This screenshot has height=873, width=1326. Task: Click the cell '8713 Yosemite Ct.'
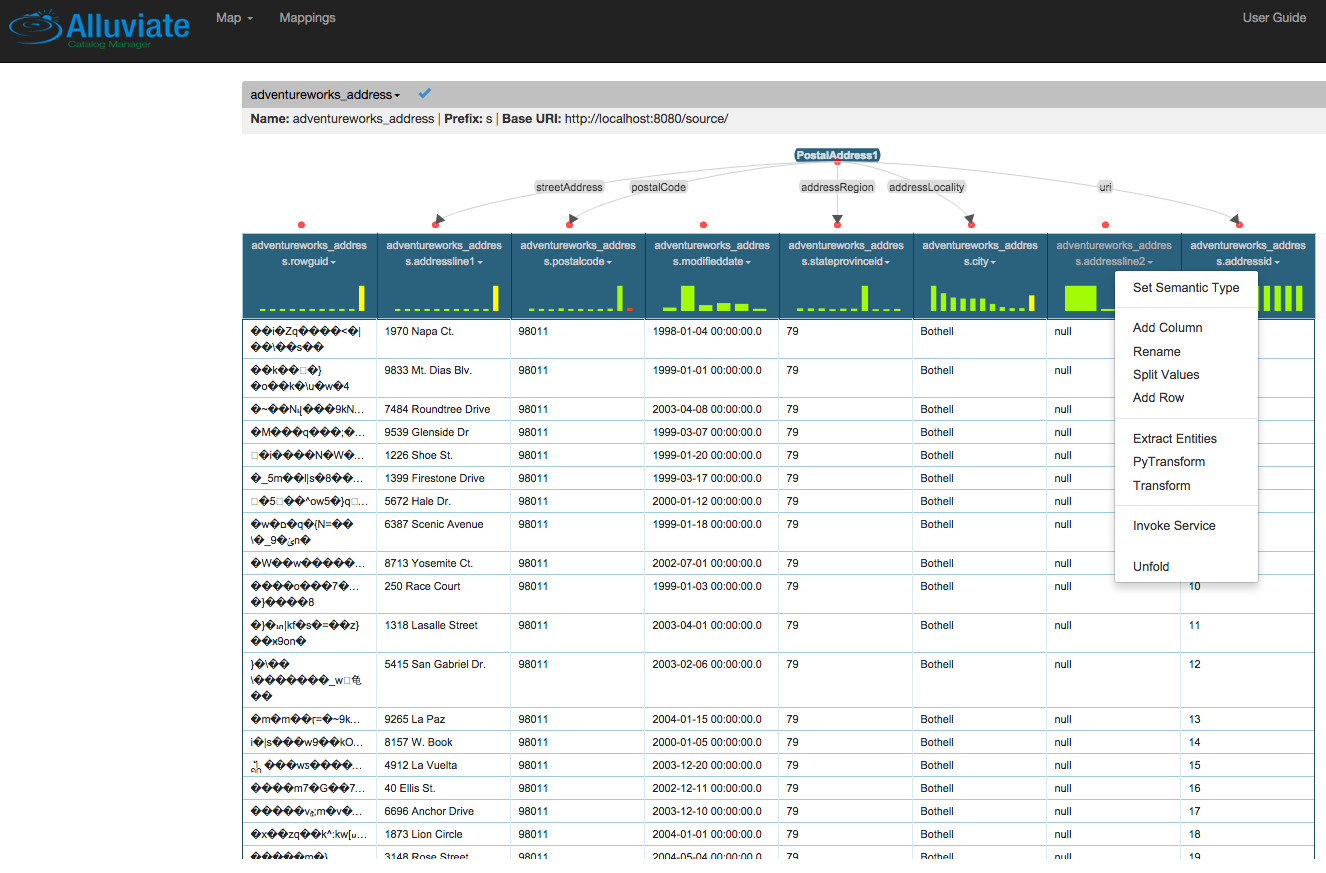(444, 563)
